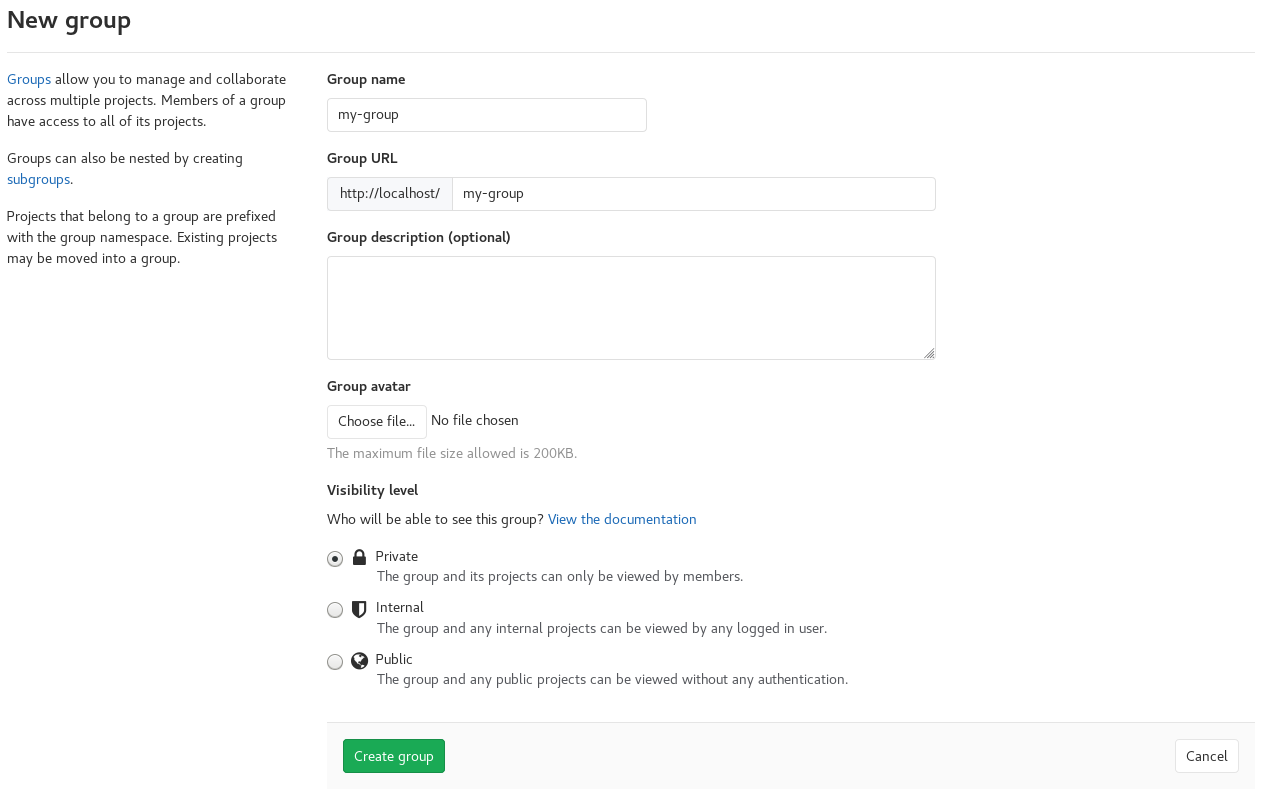Viewport: 1265px width, 797px height.
Task: Click the No file chosen text
Action: coord(475,421)
